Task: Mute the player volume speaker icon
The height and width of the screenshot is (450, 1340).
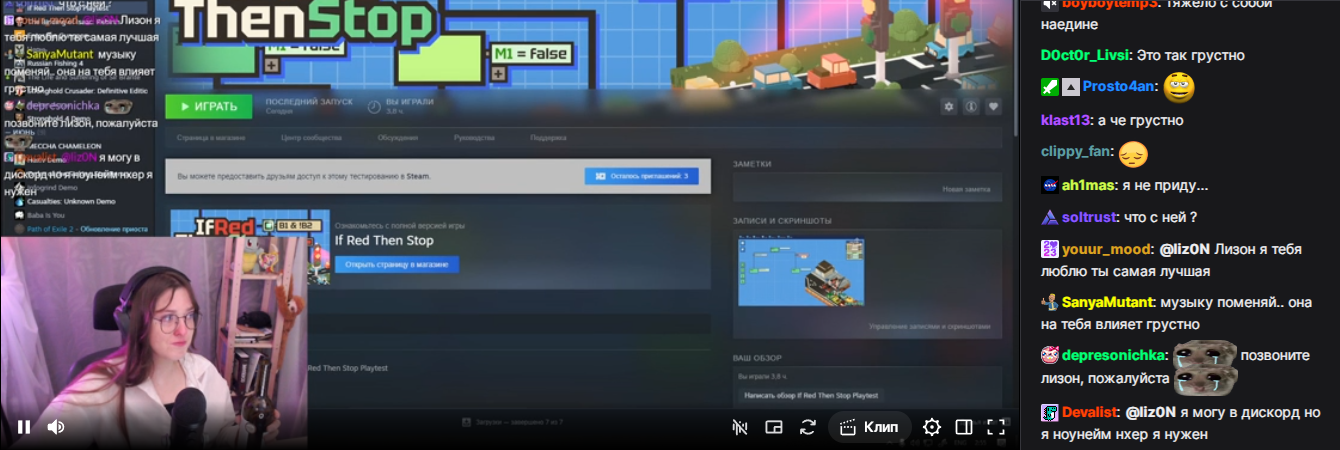Action: pyautogui.click(x=56, y=427)
